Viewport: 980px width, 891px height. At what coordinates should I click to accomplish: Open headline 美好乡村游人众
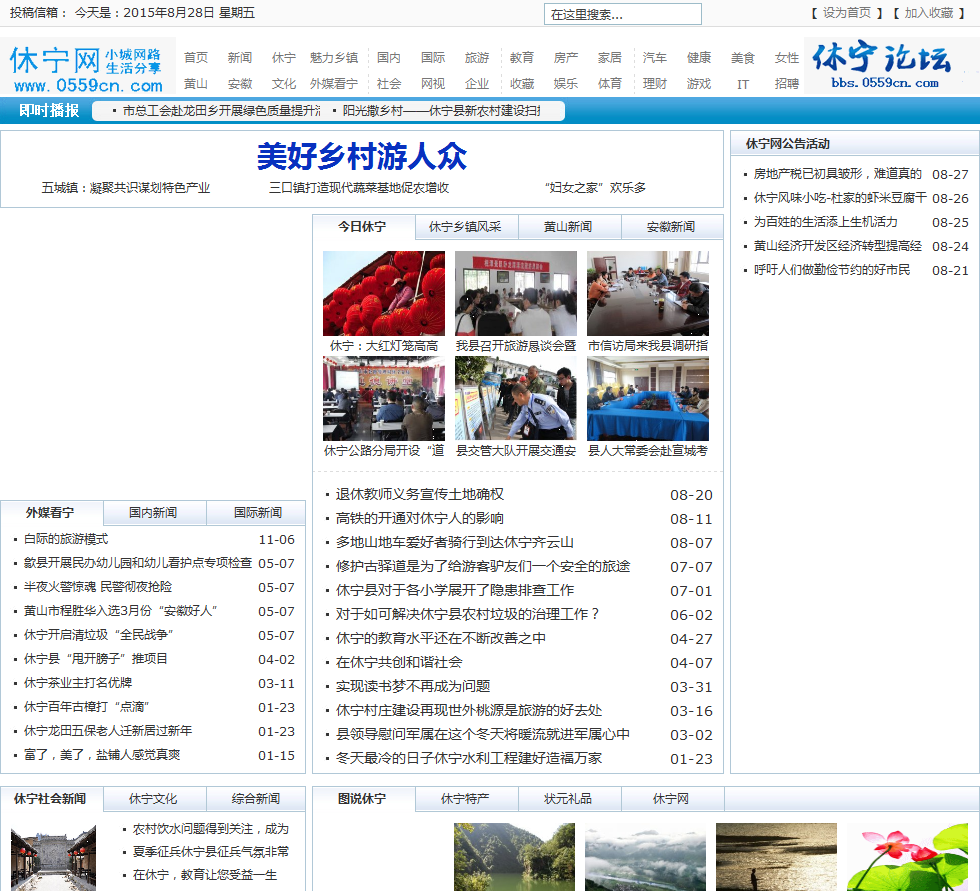pyautogui.click(x=362, y=156)
